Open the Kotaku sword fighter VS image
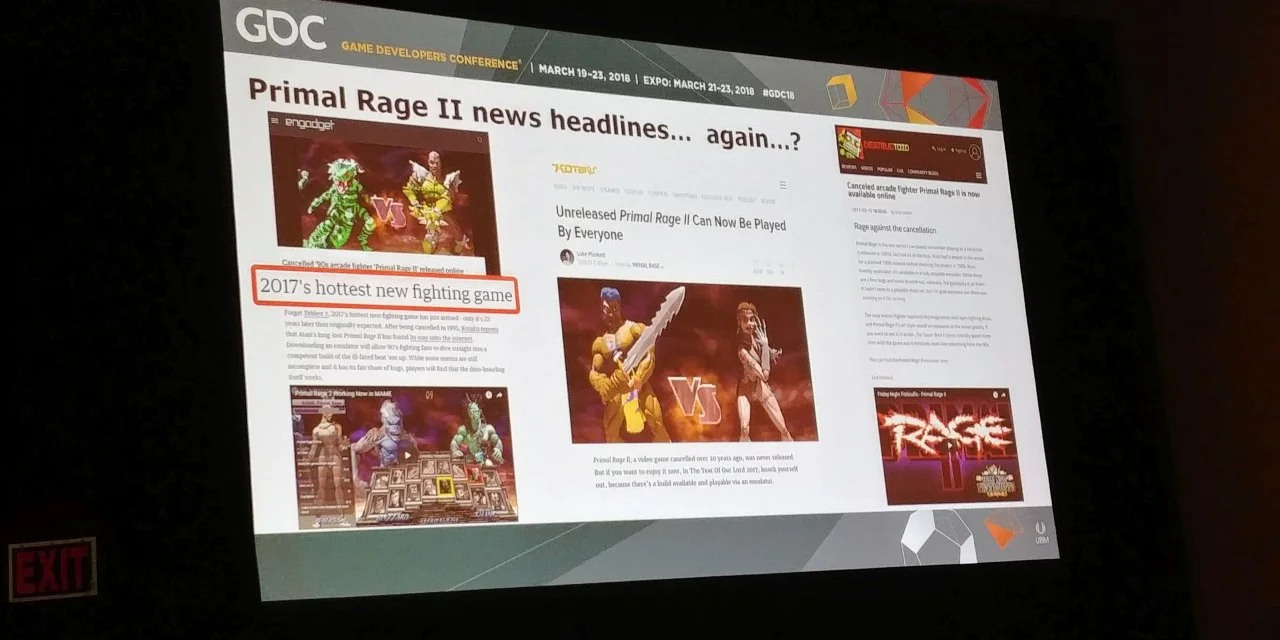The image size is (1280, 640). [x=686, y=359]
